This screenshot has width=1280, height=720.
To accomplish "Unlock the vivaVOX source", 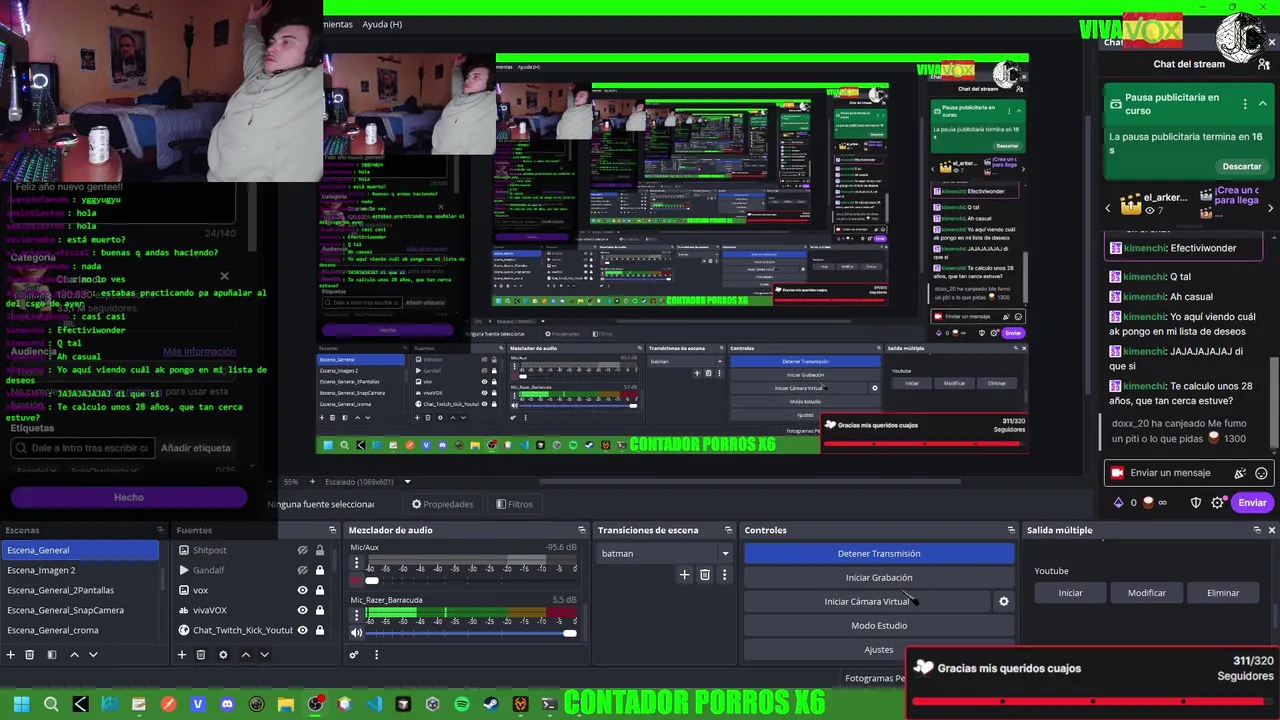I will (x=320, y=610).
